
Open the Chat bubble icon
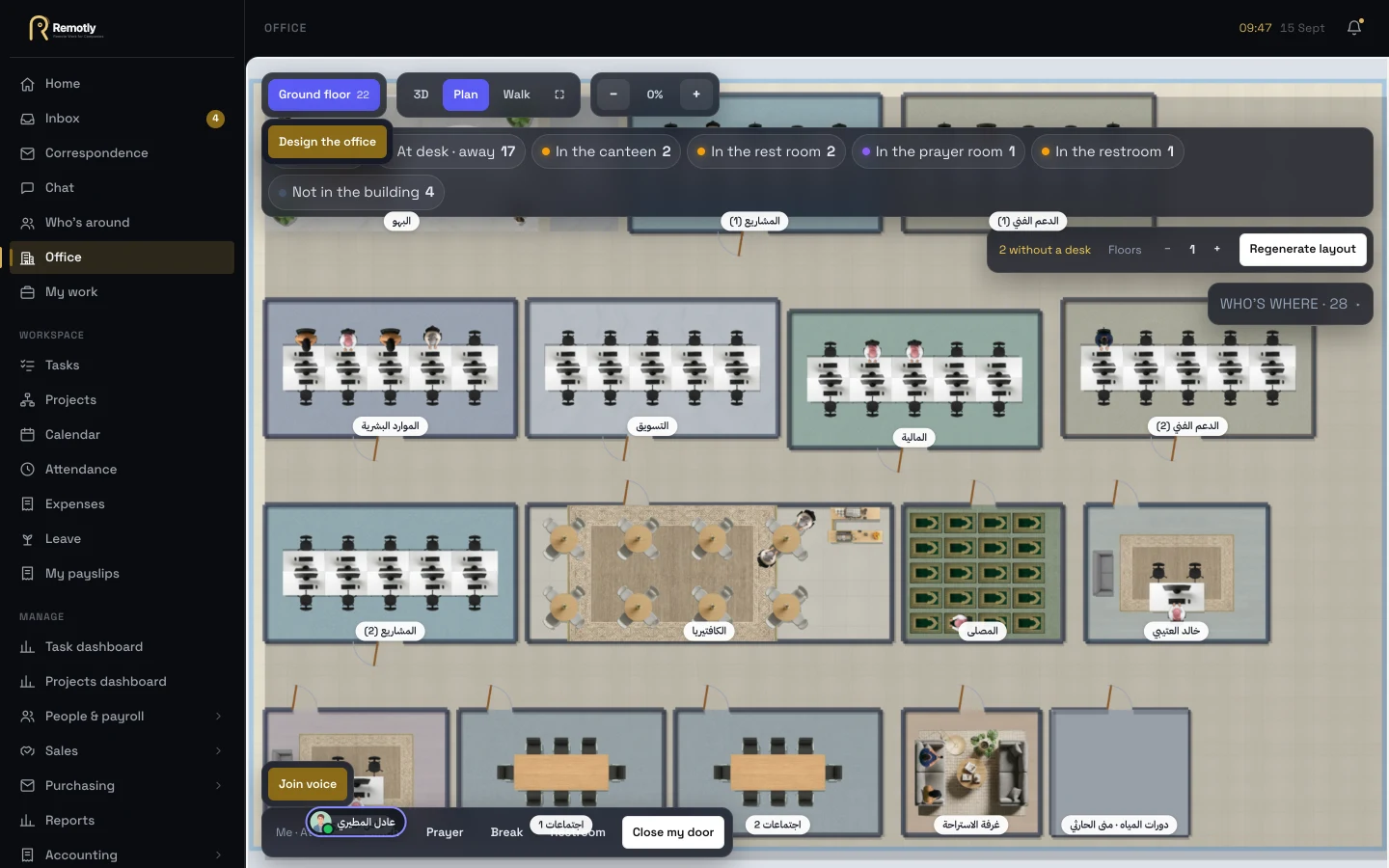coord(28,188)
